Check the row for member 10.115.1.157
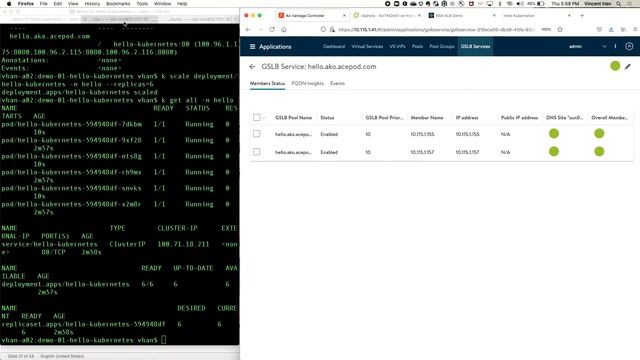Viewport: 640px width, 360px height. [256, 152]
